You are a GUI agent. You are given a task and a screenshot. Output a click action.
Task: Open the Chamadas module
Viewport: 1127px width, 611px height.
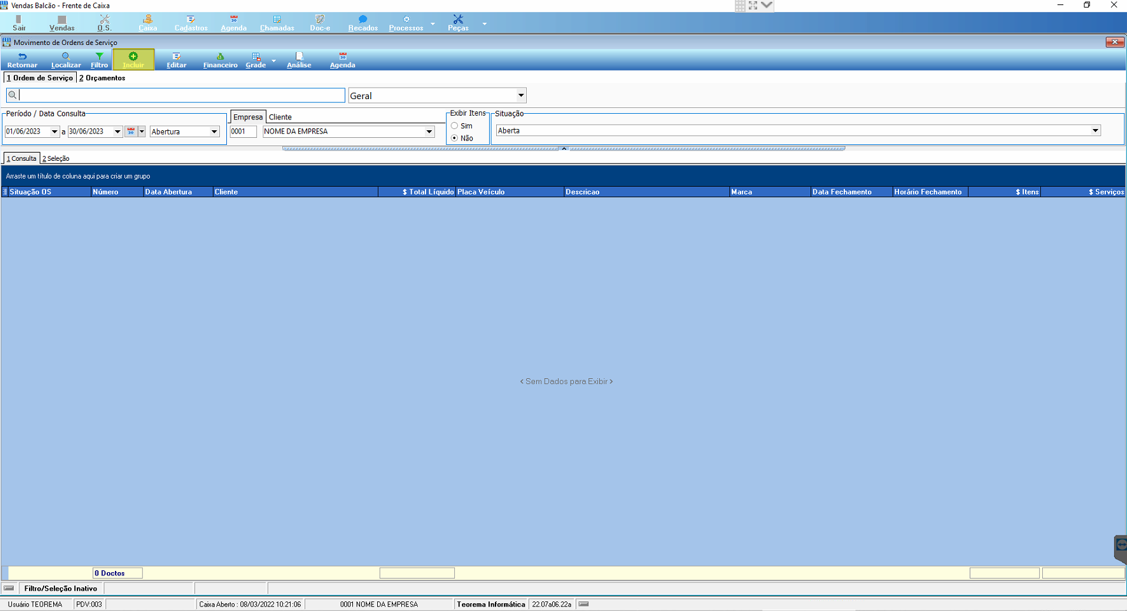[x=277, y=23]
